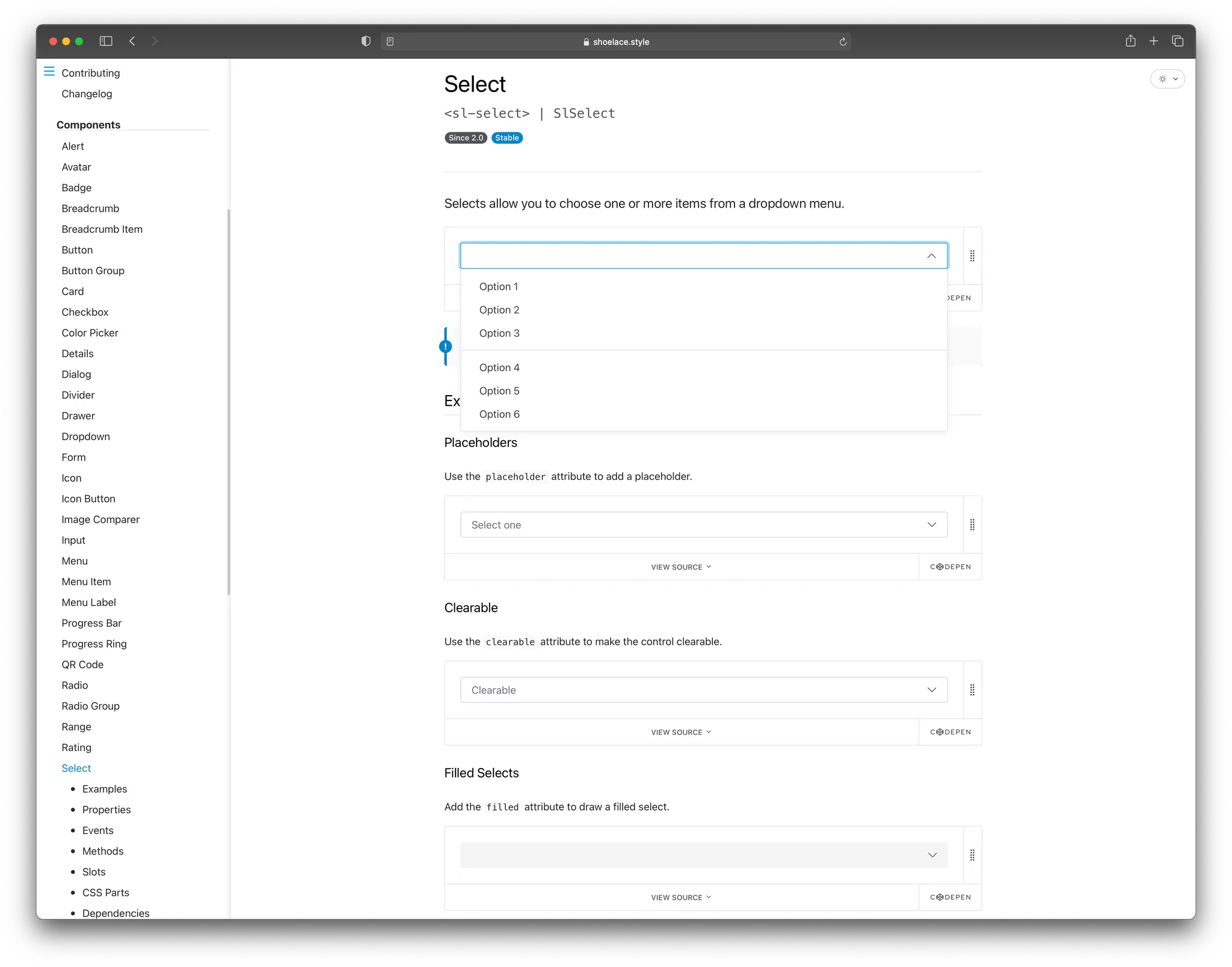Click the Share icon in toolbar
Image resolution: width=1232 pixels, height=967 pixels.
coord(1130,41)
